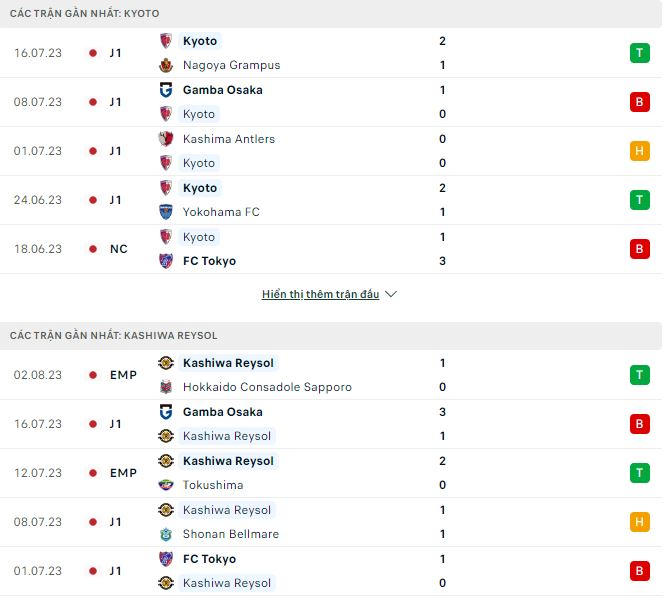The height and width of the screenshot is (598, 664).
Task: Click the Tokushima team crest
Action: click(x=166, y=485)
